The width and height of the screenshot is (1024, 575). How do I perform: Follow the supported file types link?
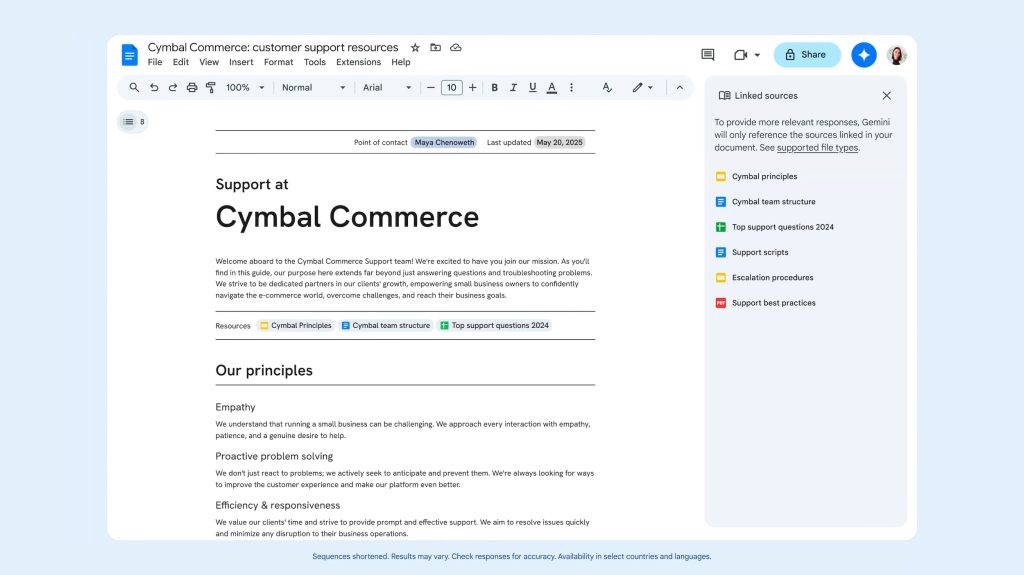817,148
